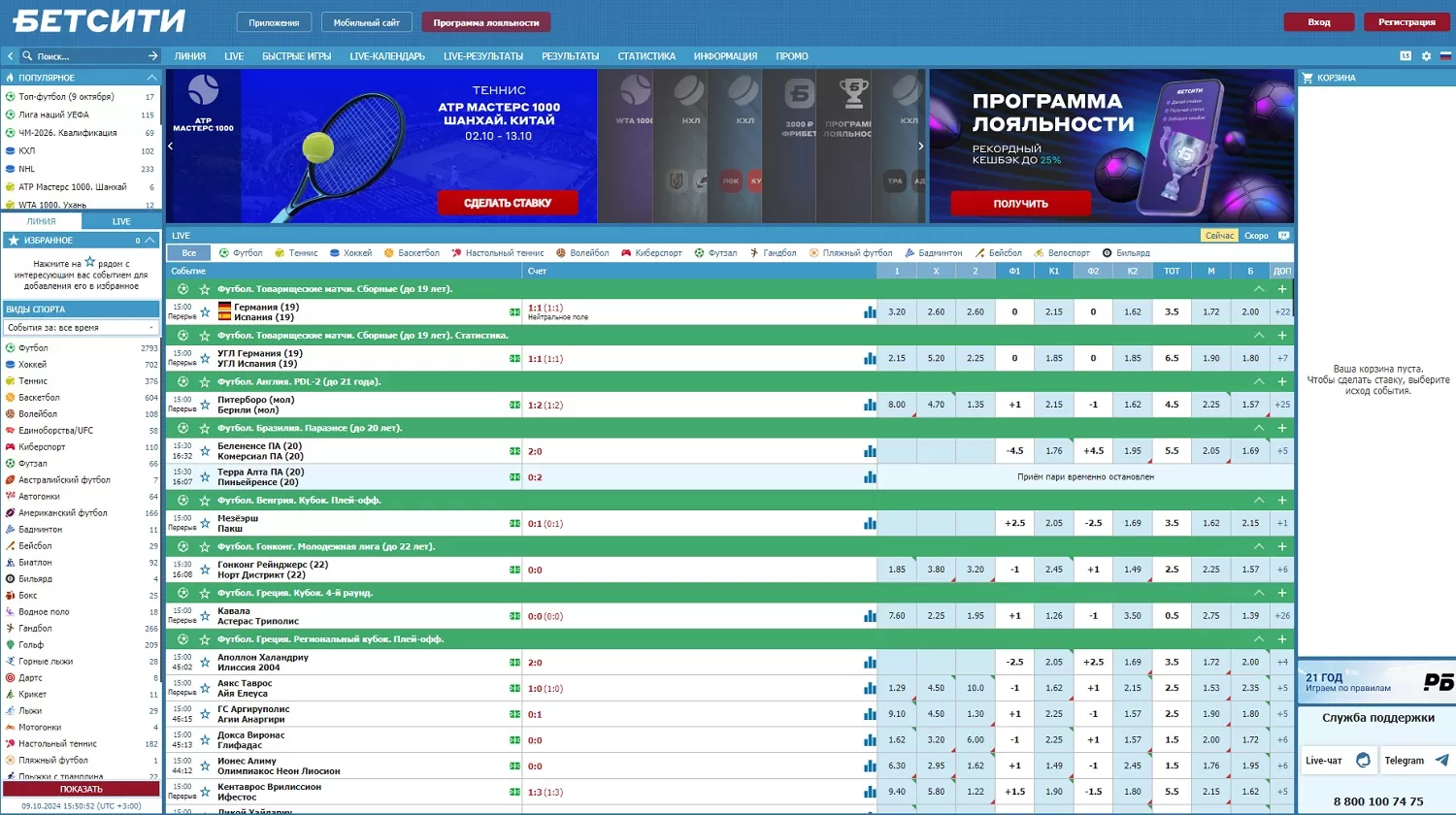Click the cart icon beside Корзина
This screenshot has width=1456, height=815.
(x=1307, y=78)
